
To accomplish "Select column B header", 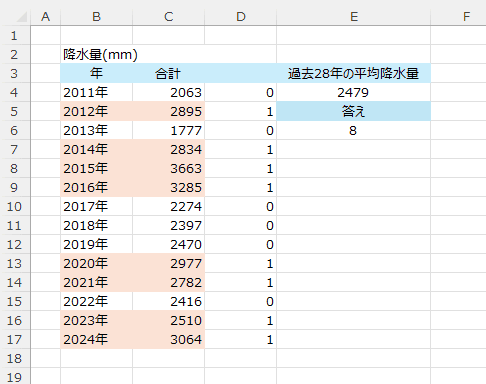I will pyautogui.click(x=96, y=17).
